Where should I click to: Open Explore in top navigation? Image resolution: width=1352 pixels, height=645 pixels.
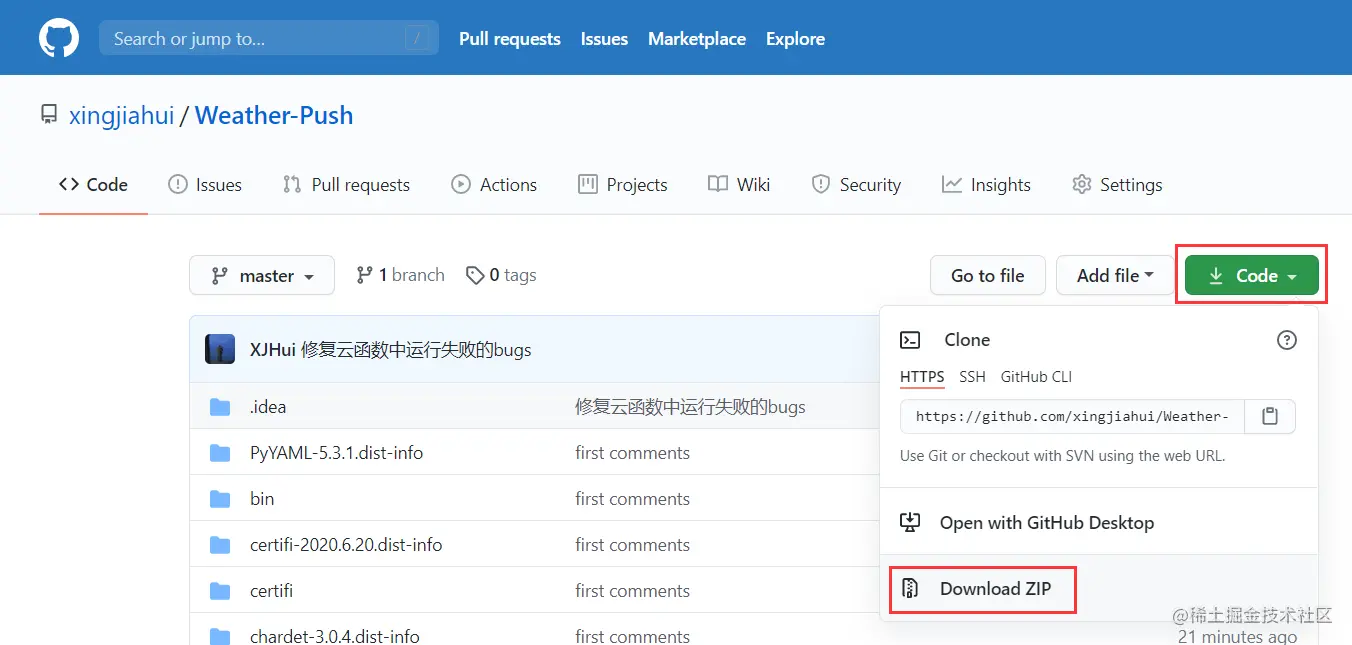coord(795,39)
